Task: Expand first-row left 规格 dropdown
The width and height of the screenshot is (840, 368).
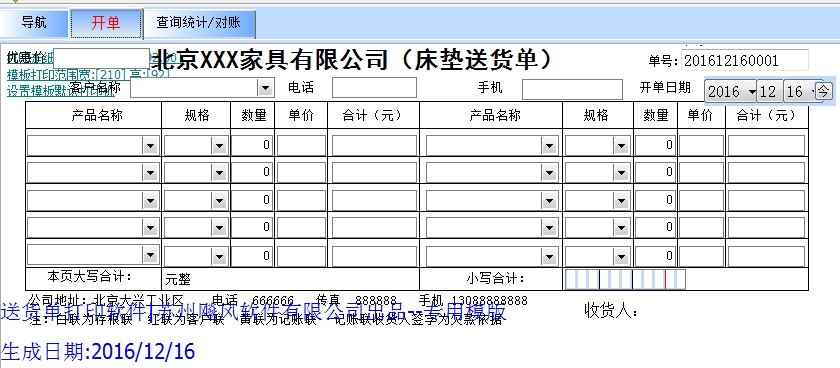Action: pos(219,145)
